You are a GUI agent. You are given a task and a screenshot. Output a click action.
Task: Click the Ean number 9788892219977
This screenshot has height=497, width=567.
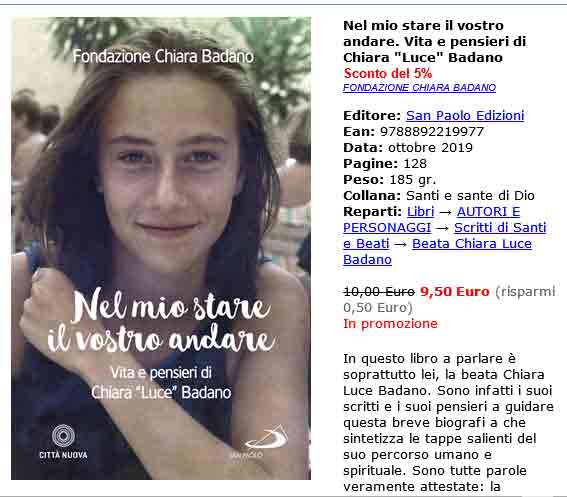432,132
